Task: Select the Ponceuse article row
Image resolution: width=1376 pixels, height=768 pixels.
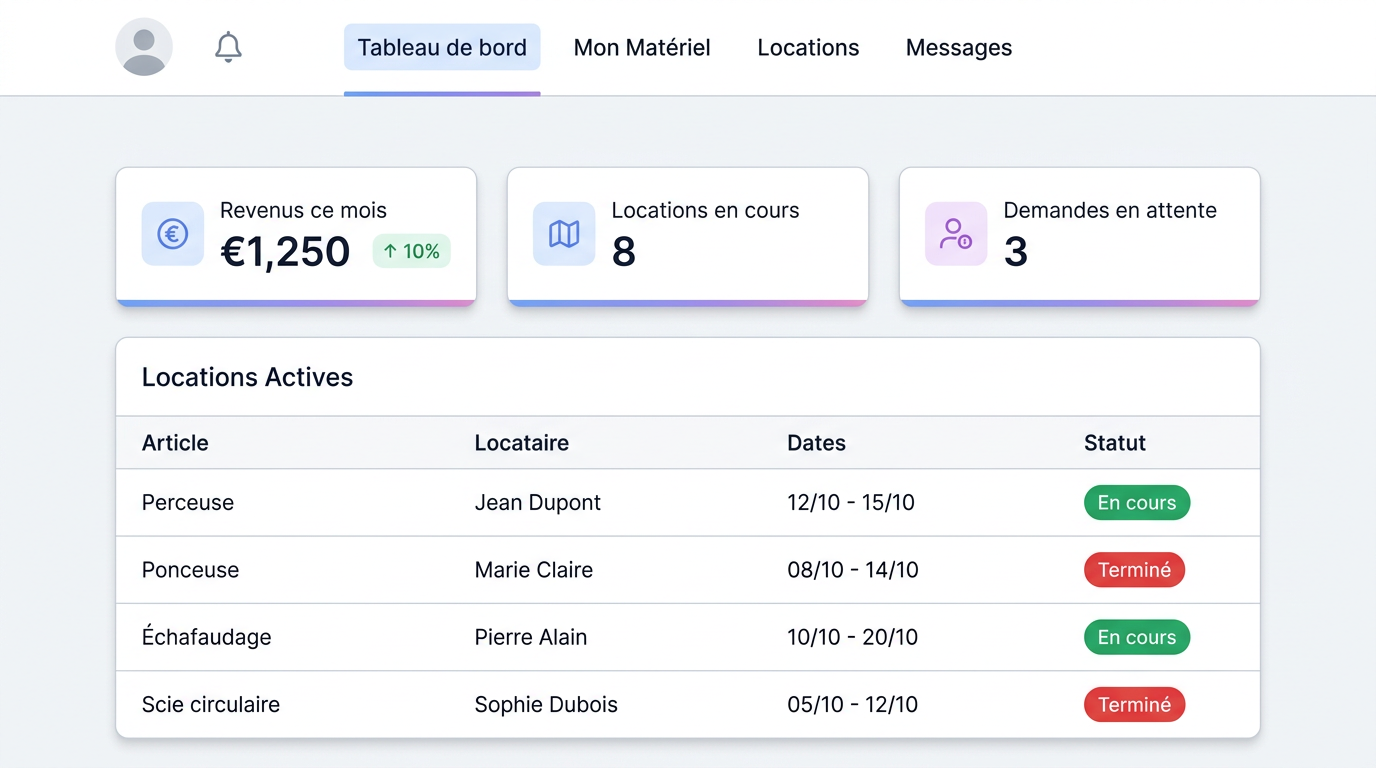Action: tap(688, 570)
